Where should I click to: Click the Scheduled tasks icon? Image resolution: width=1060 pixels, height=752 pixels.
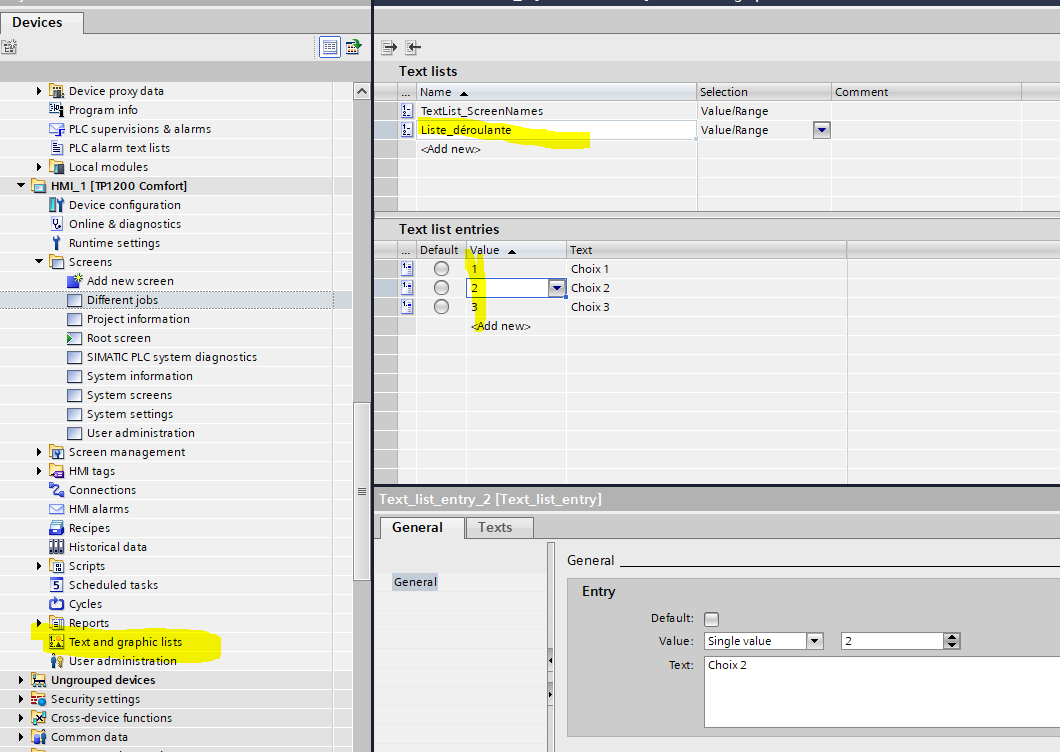(57, 585)
